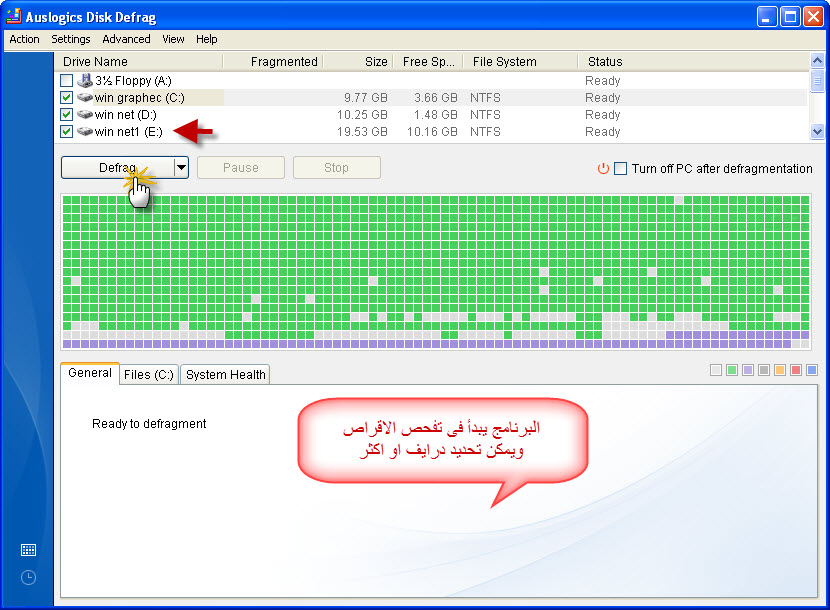Click the floppy drive icon for A:
Image resolution: width=830 pixels, height=610 pixels.
tap(85, 80)
